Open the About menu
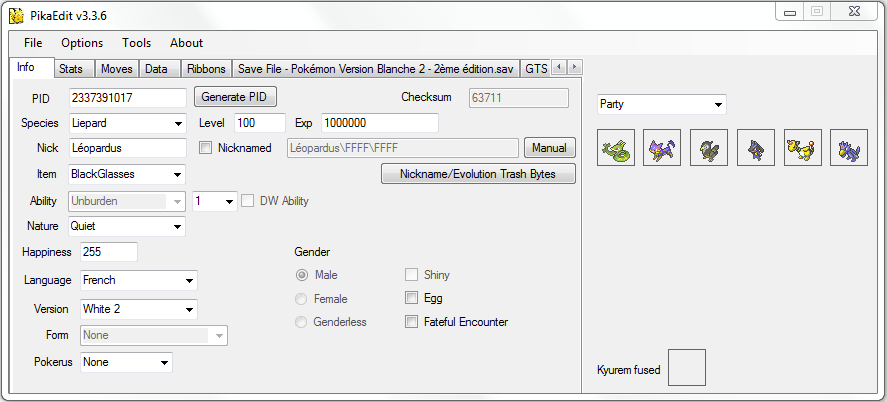Viewport: 887px width, 402px height. pos(187,43)
